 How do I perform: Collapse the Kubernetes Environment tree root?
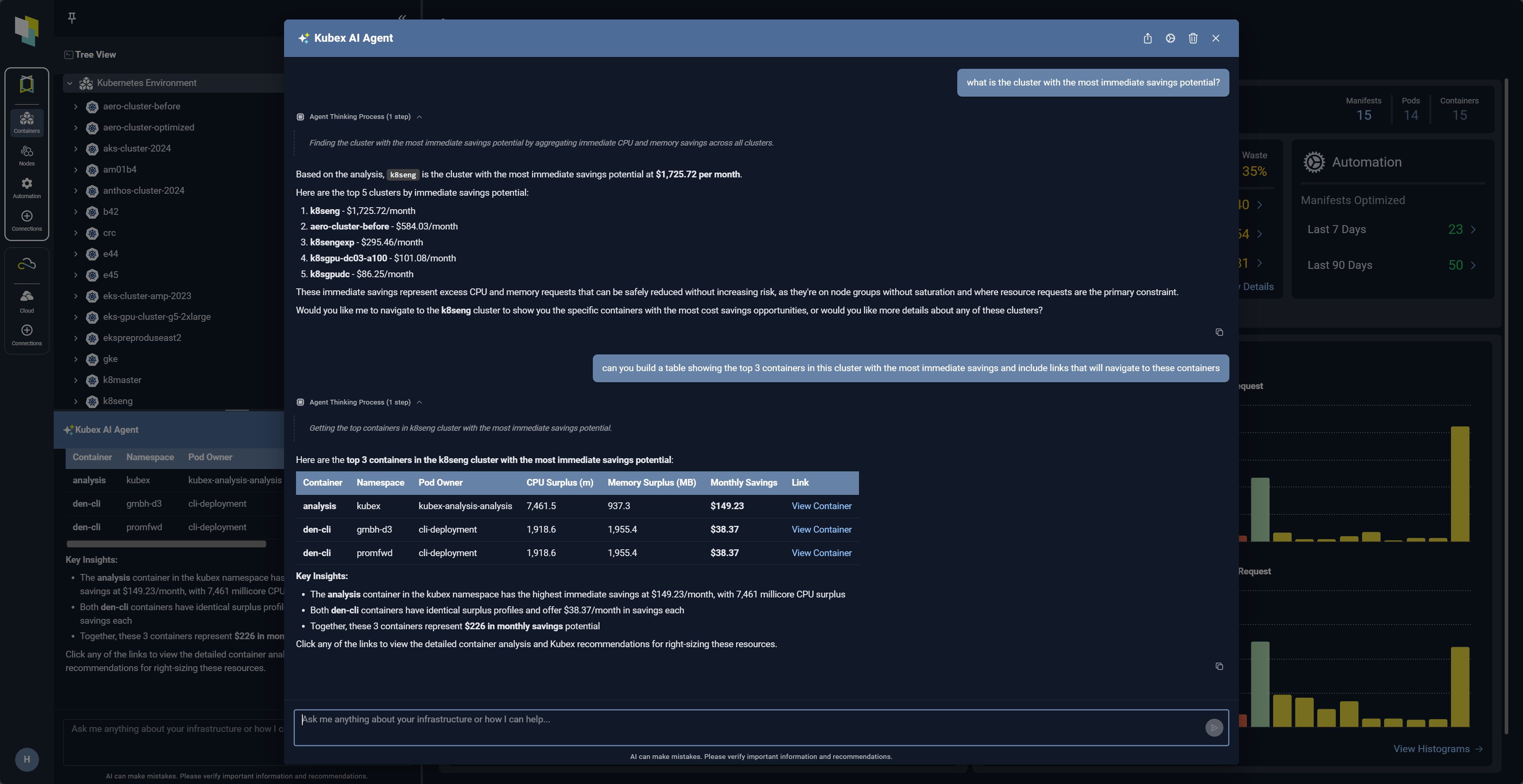point(70,84)
